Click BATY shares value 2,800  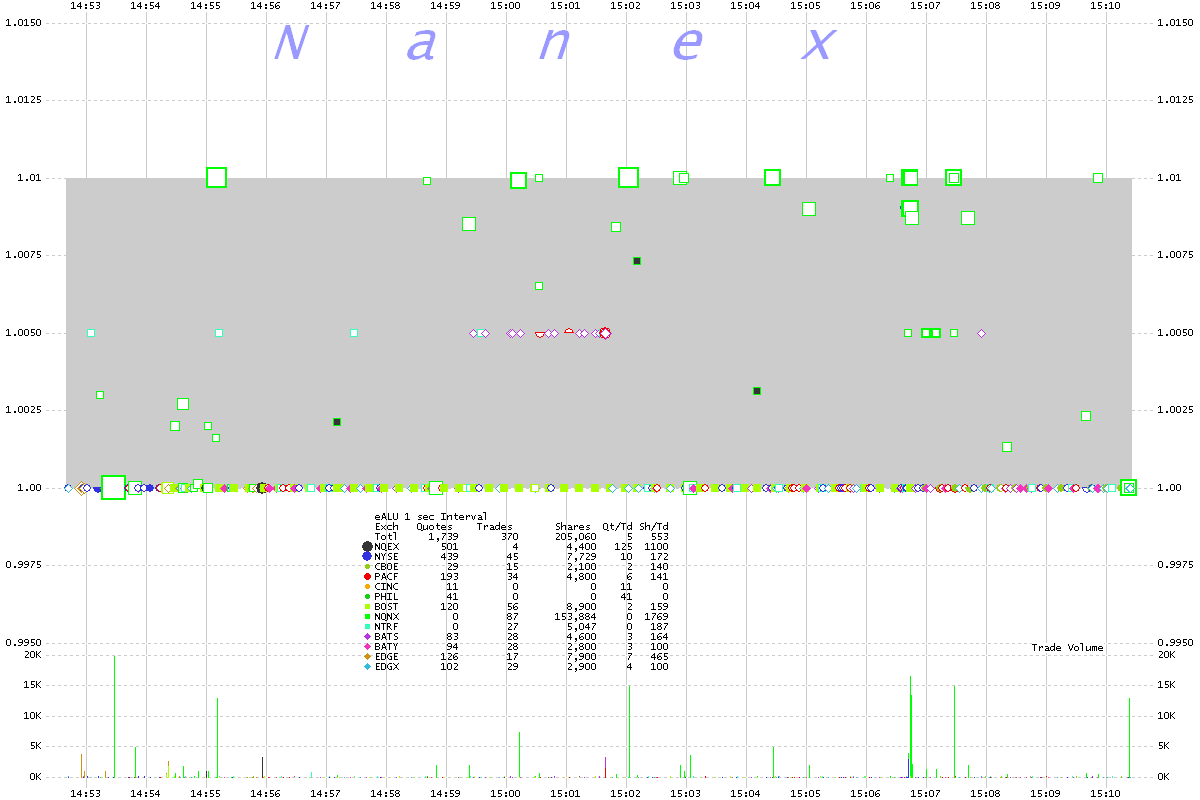coord(582,646)
